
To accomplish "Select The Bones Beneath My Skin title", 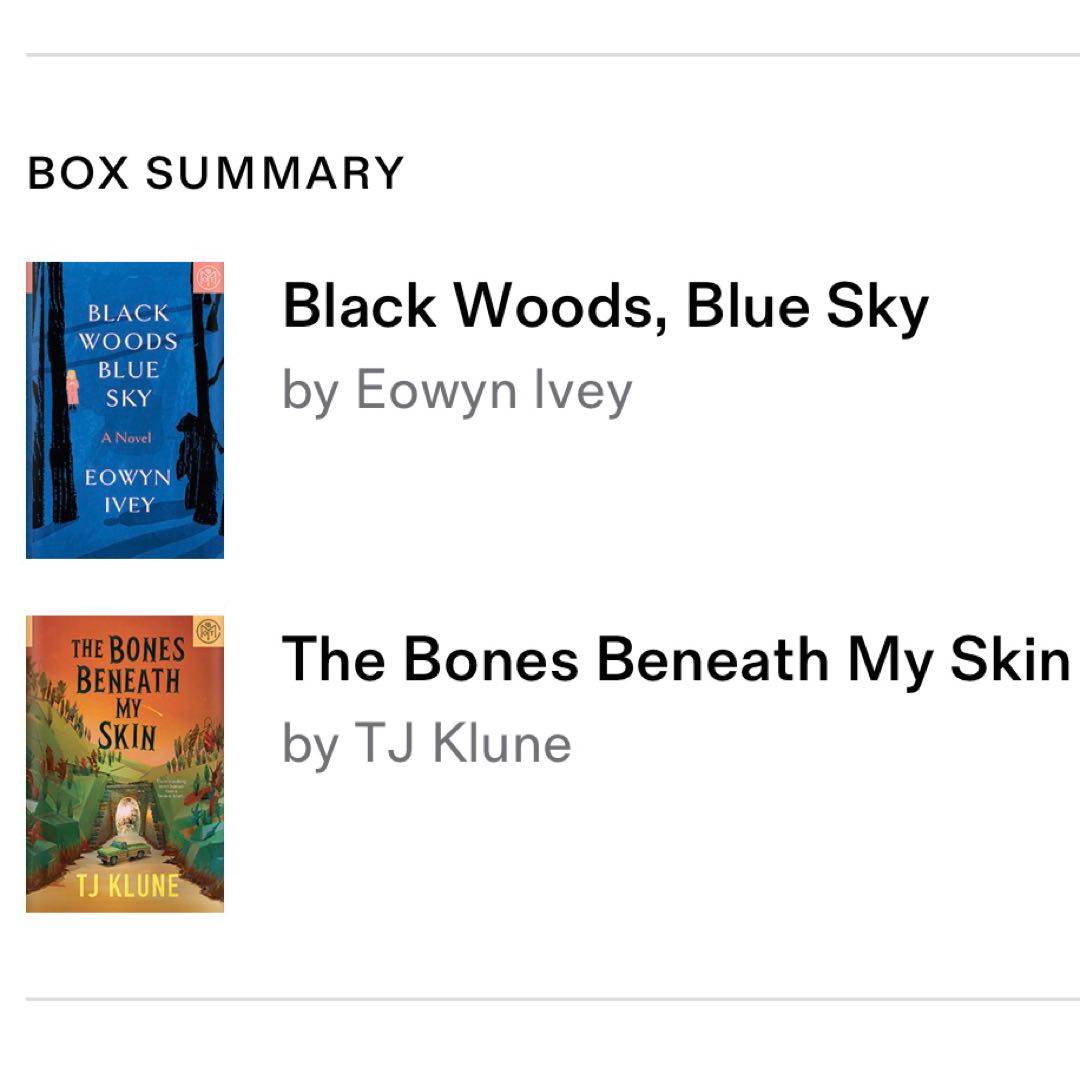I will point(676,660).
